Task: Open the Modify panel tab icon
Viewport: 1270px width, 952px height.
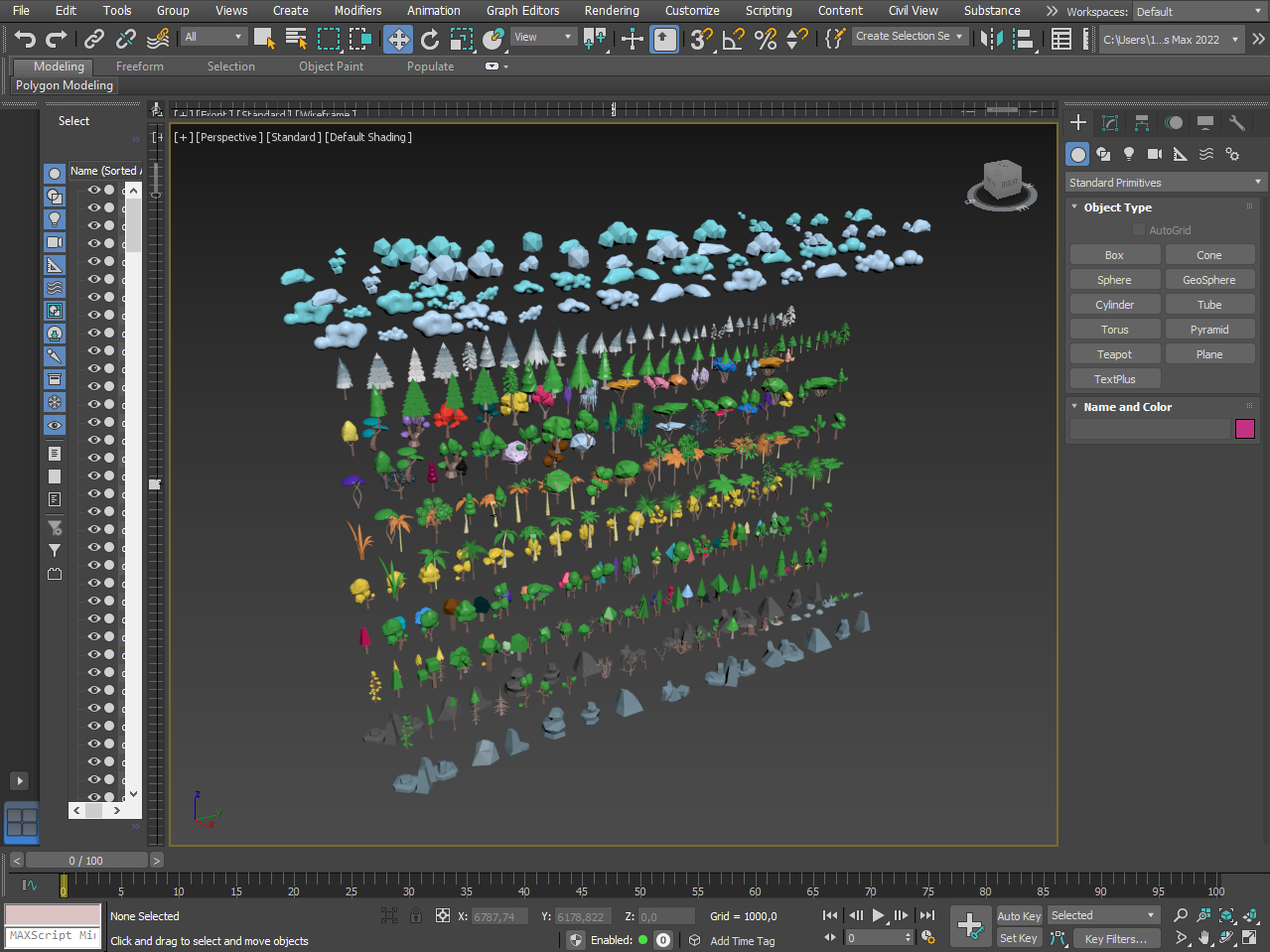Action: coord(1110,123)
